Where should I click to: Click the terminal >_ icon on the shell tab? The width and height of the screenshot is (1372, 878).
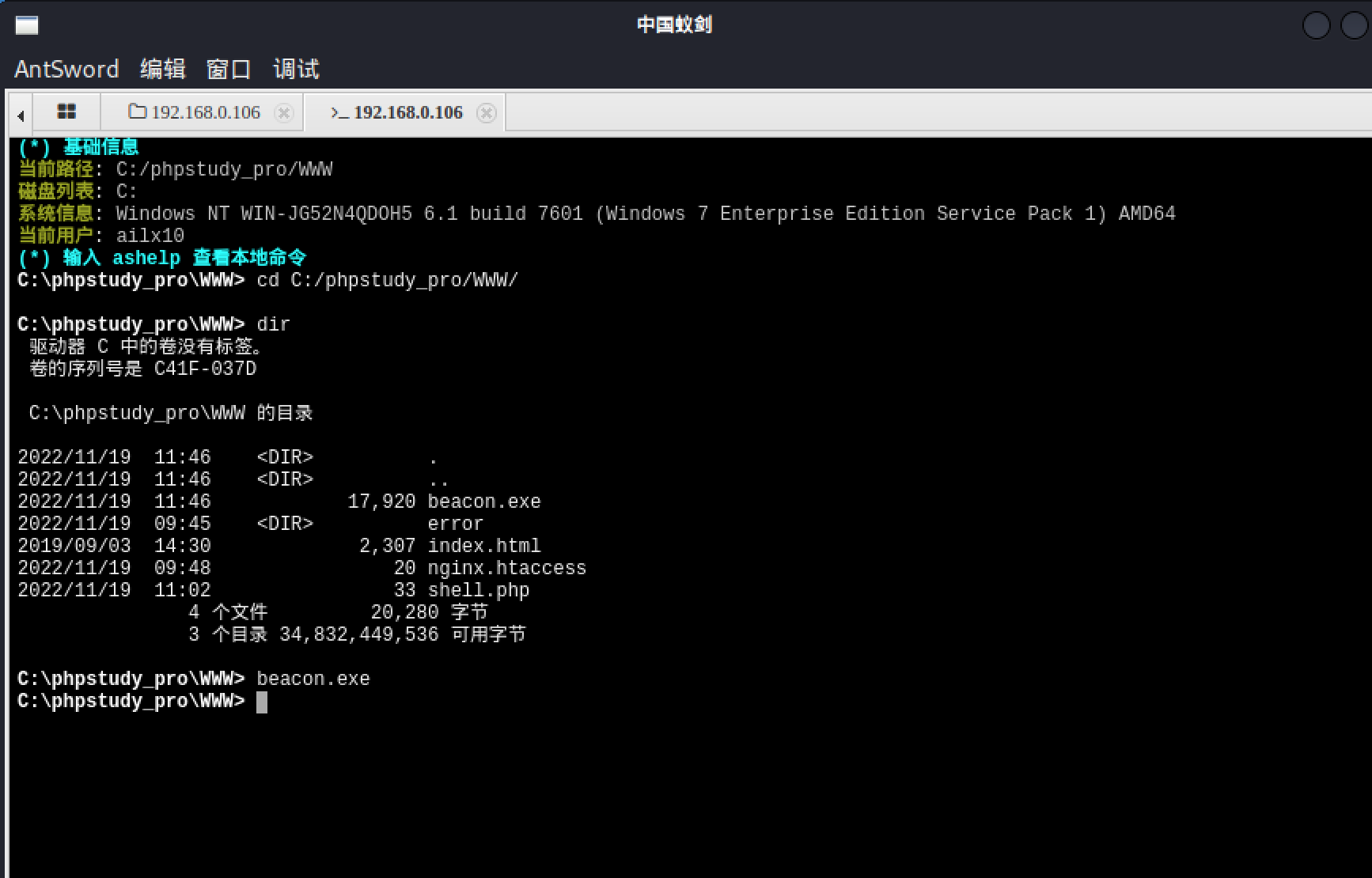coord(339,112)
